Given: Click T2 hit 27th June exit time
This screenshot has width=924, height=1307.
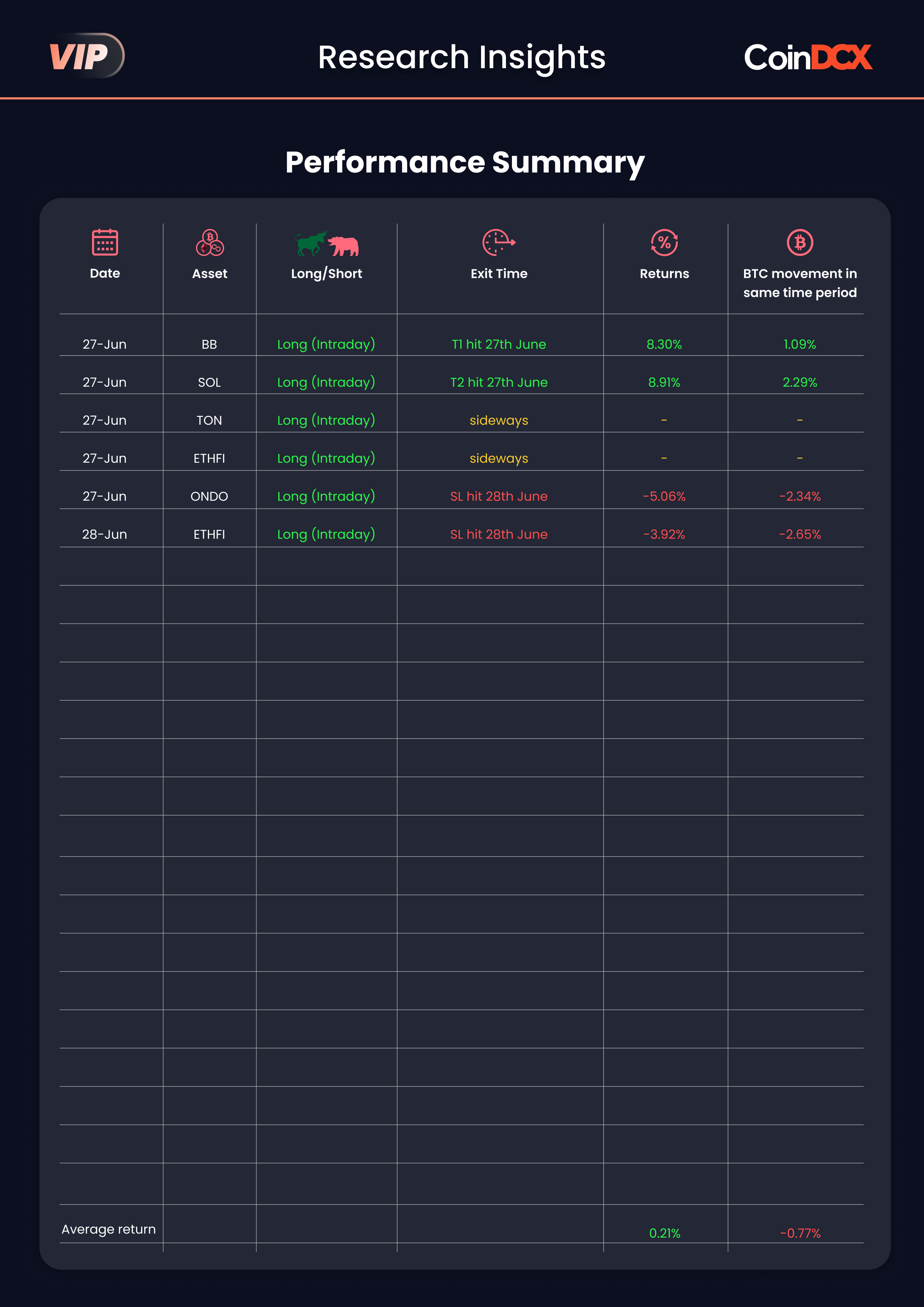Looking at the screenshot, I should [499, 383].
